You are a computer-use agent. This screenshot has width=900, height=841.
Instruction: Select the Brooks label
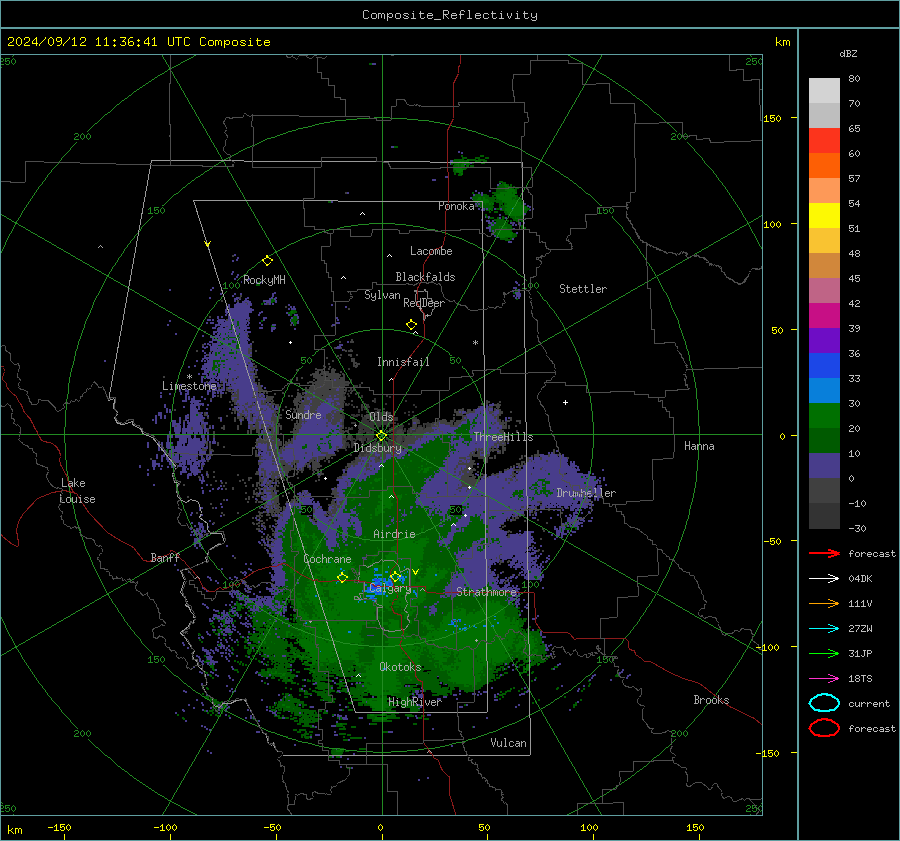pos(711,700)
